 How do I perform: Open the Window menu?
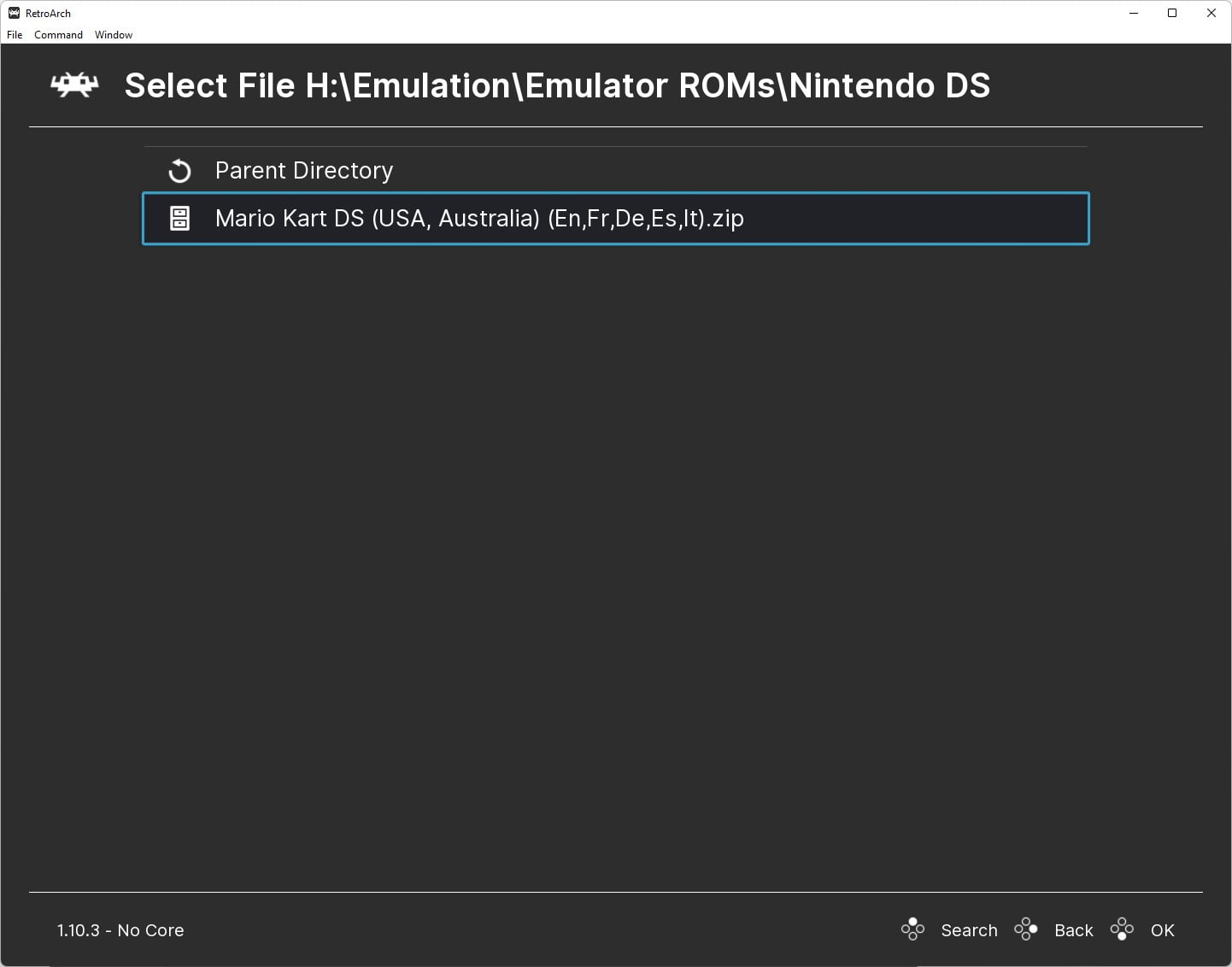(x=113, y=35)
